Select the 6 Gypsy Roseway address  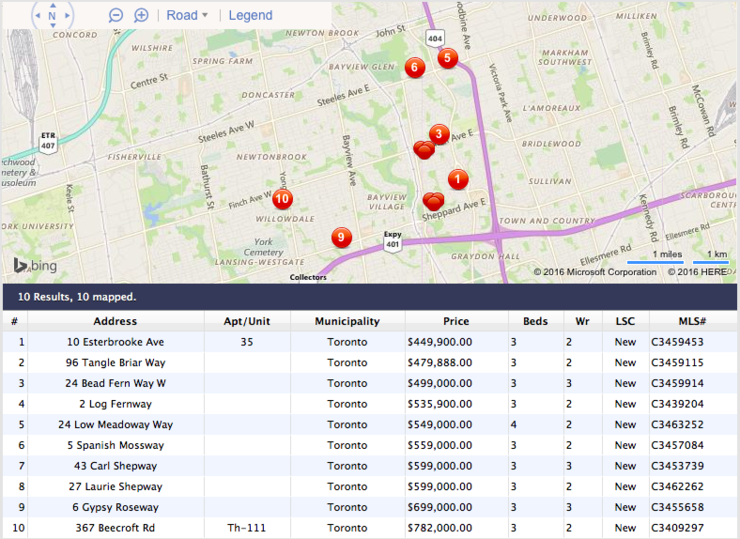pos(115,507)
